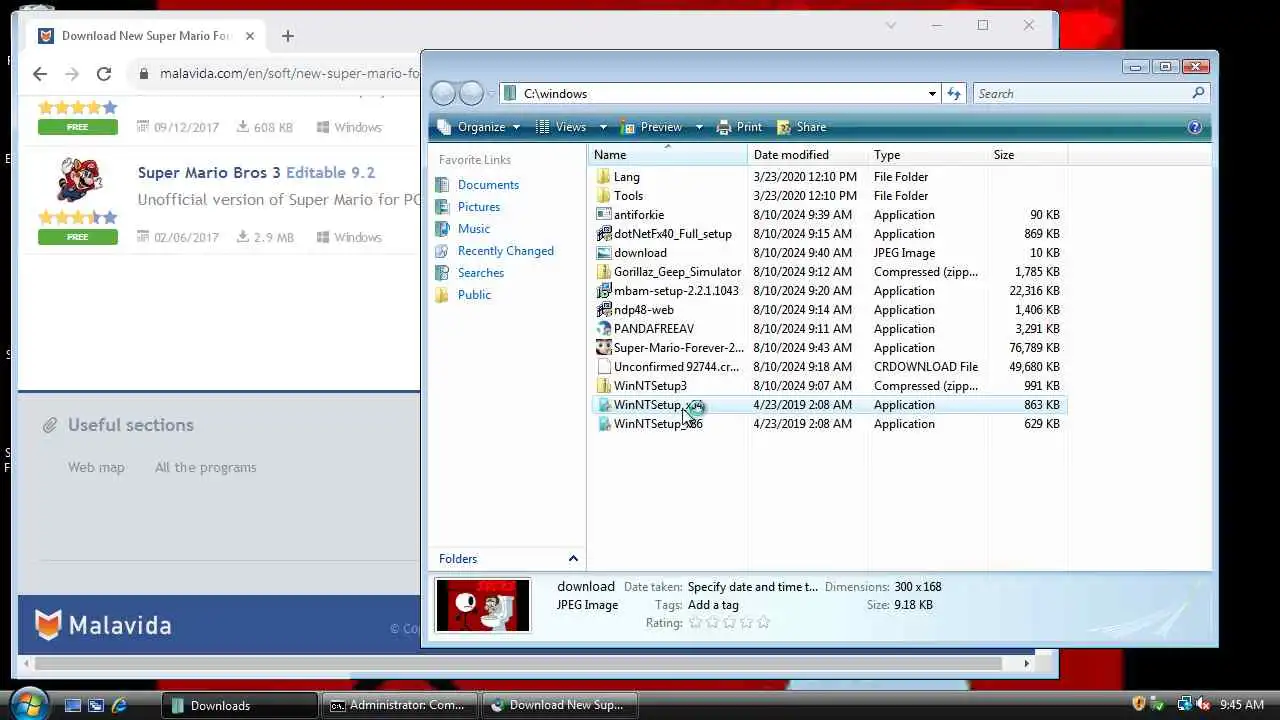The width and height of the screenshot is (1280, 720).
Task: Click the Explorer back navigation arrow
Action: pos(443,93)
